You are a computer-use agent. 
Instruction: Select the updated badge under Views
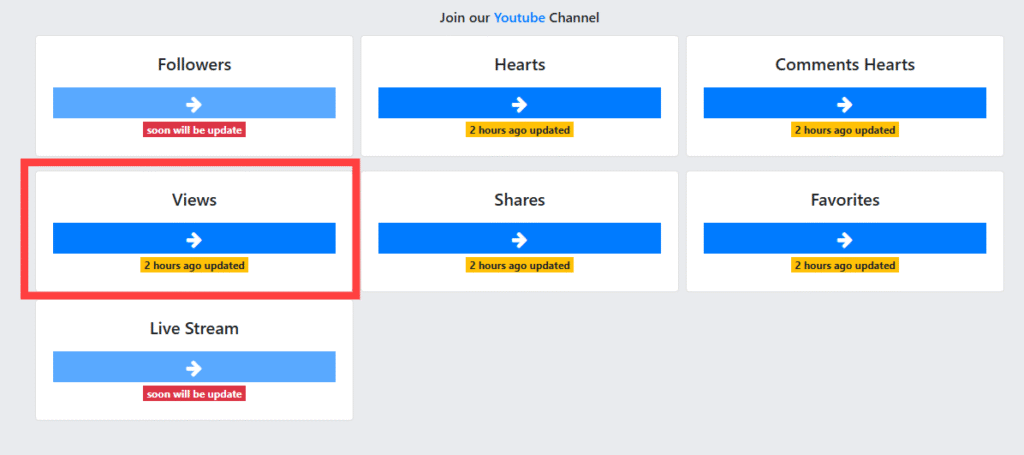click(x=194, y=265)
